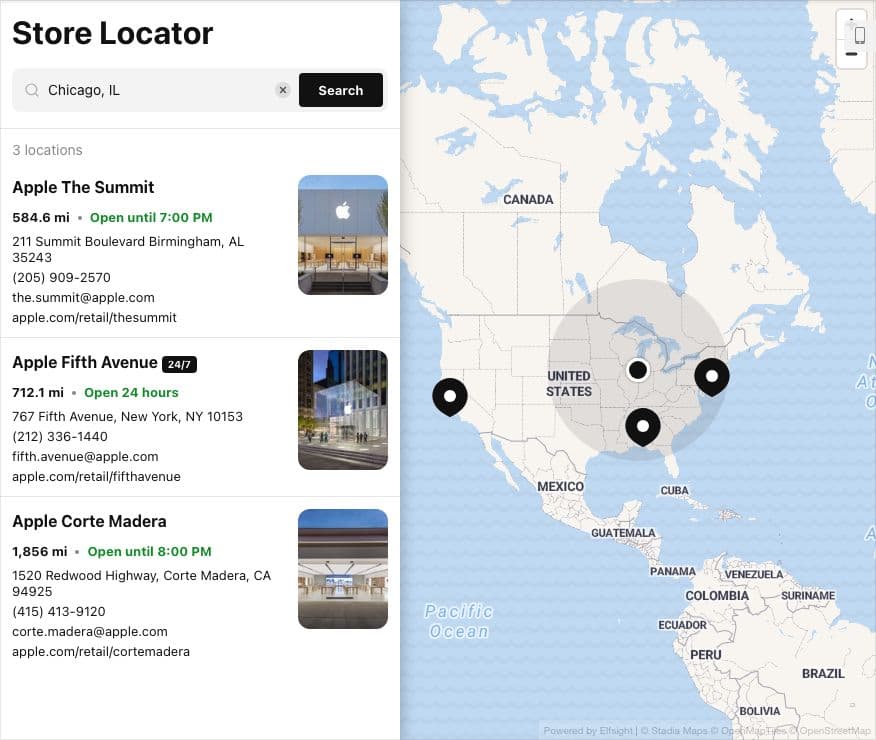Click the CANADA label on the map
Screen dimensions: 876x740
528,199
